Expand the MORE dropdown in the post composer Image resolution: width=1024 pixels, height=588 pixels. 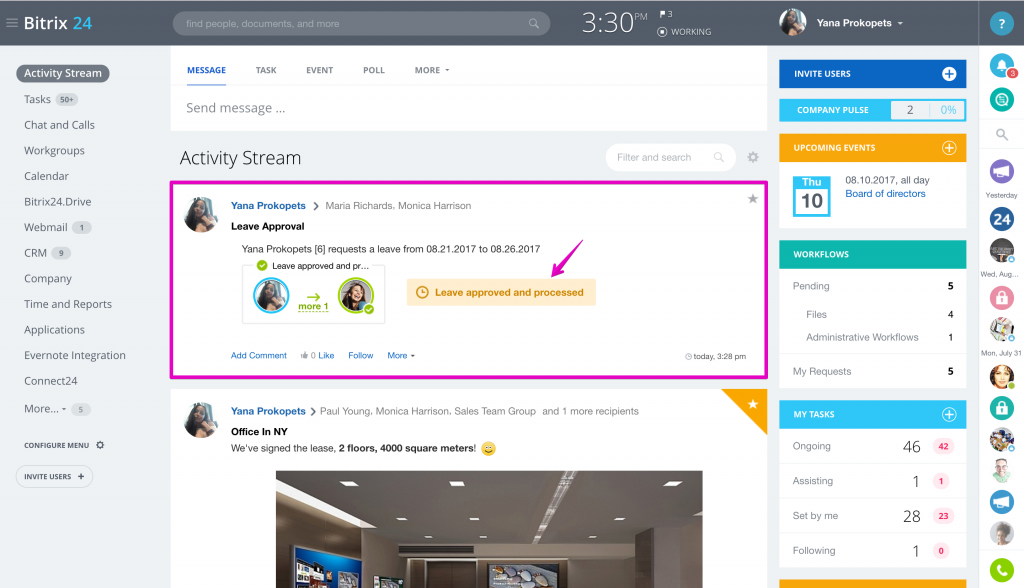432,70
